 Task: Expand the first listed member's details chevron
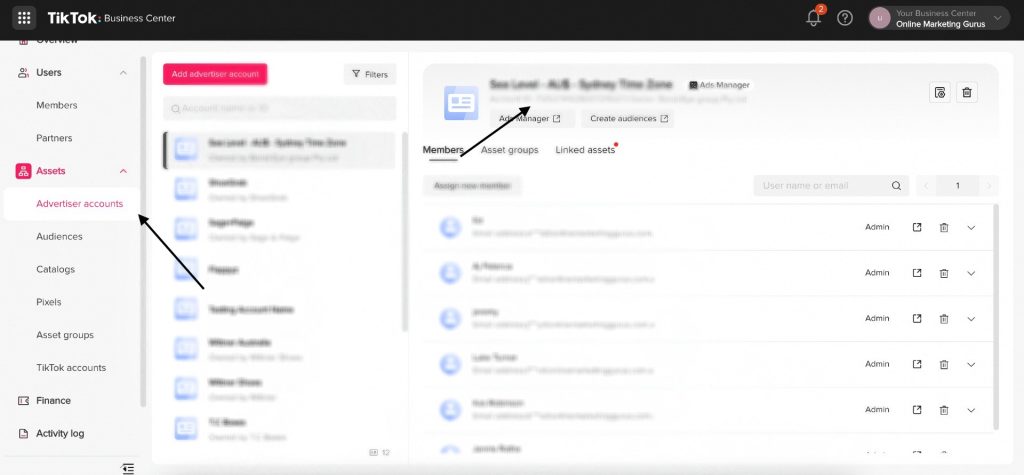[x=971, y=227]
